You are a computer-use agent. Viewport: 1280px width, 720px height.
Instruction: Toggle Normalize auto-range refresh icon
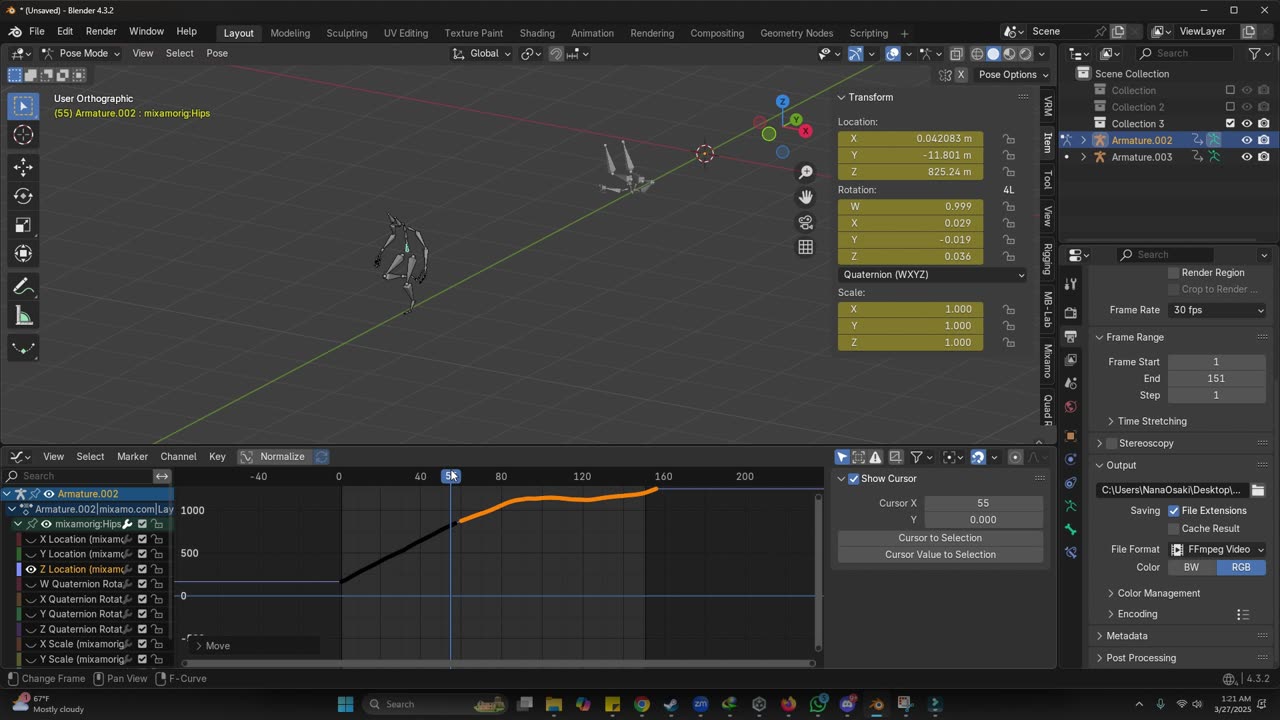click(x=322, y=457)
